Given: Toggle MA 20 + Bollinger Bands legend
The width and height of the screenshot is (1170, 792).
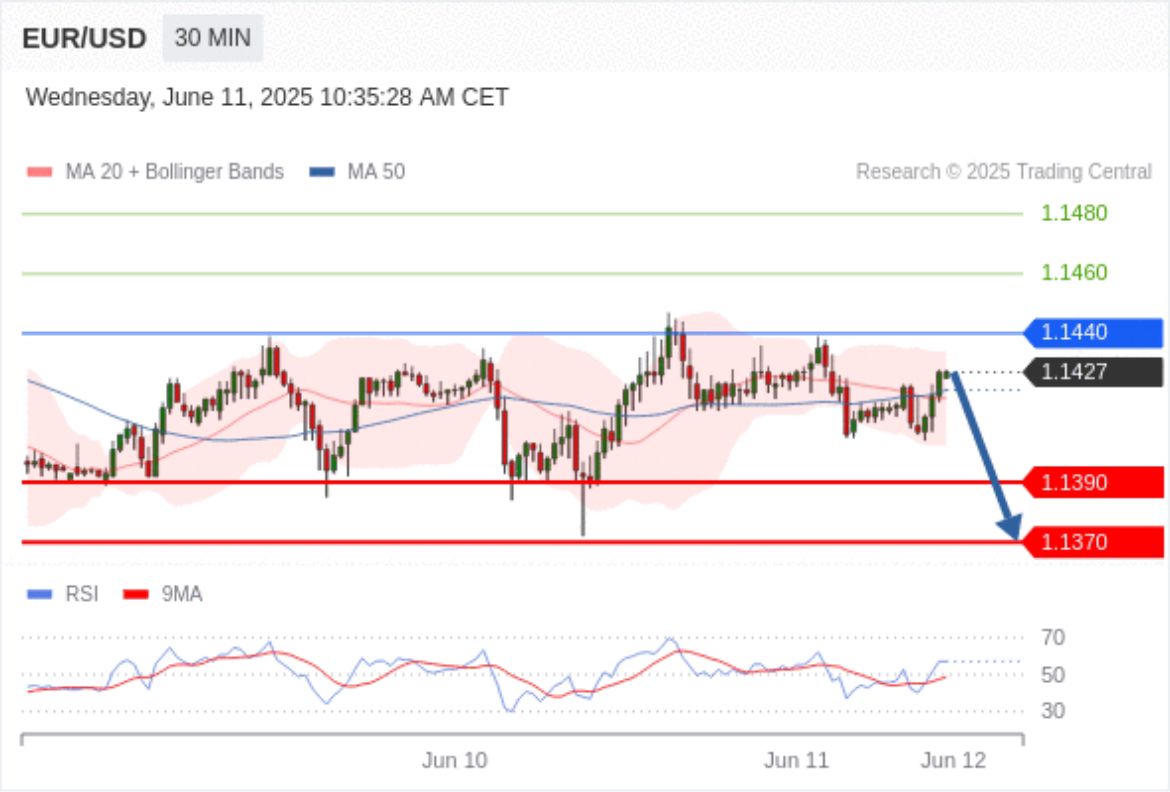Looking at the screenshot, I should pyautogui.click(x=174, y=172).
